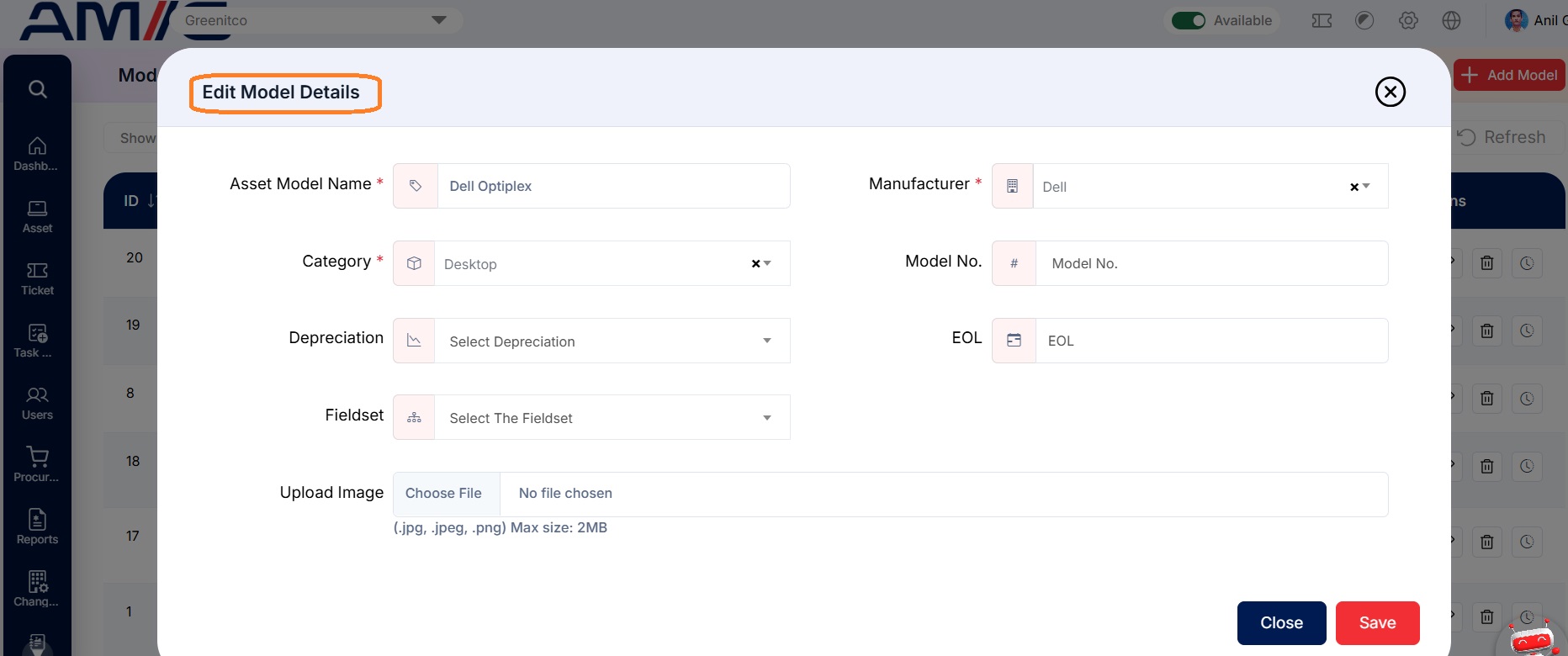Click the compass icon in top bar
Viewport: 1568px width, 656px height.
coord(1364,20)
